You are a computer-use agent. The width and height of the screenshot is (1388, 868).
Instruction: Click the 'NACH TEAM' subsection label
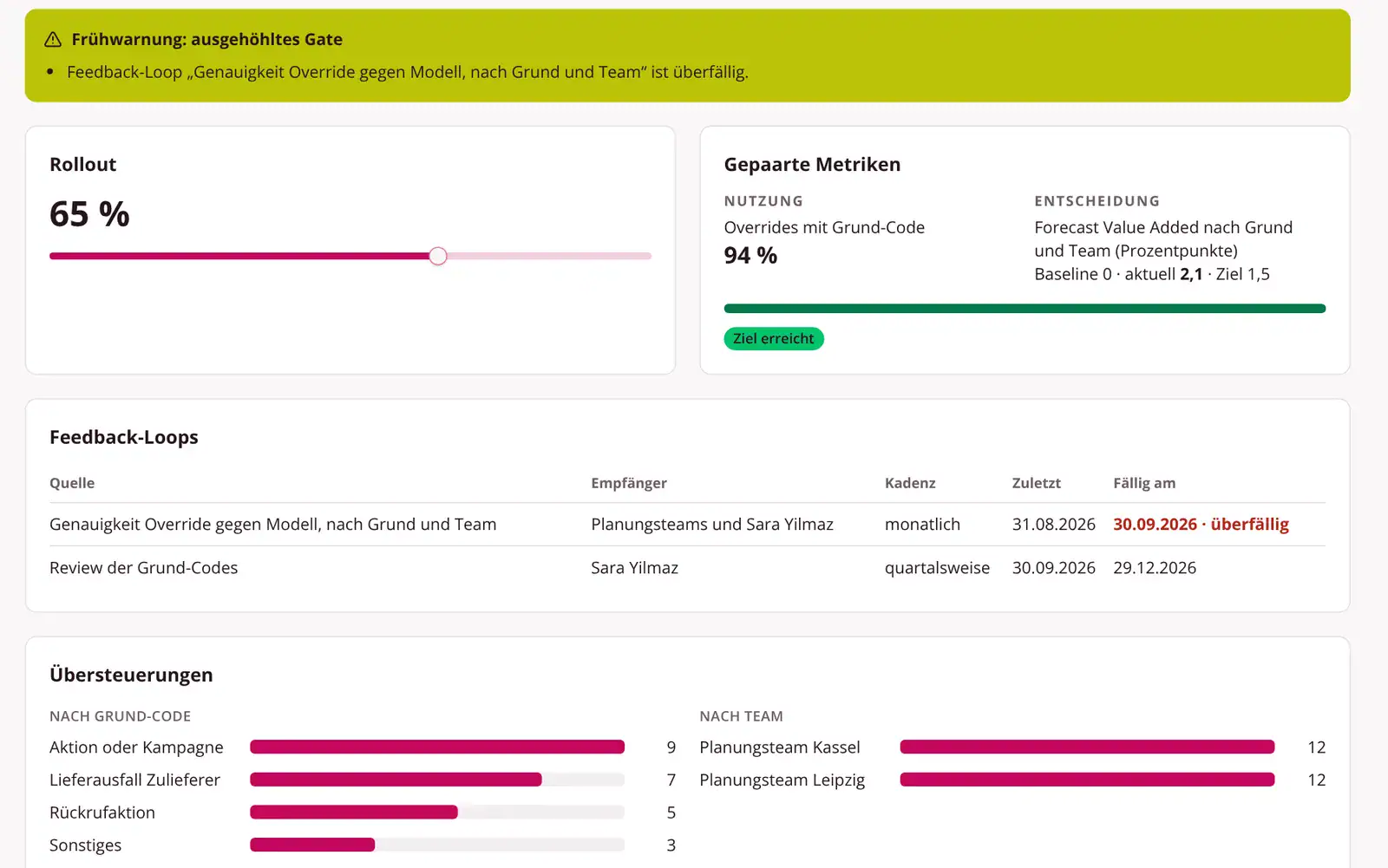pyautogui.click(x=742, y=716)
